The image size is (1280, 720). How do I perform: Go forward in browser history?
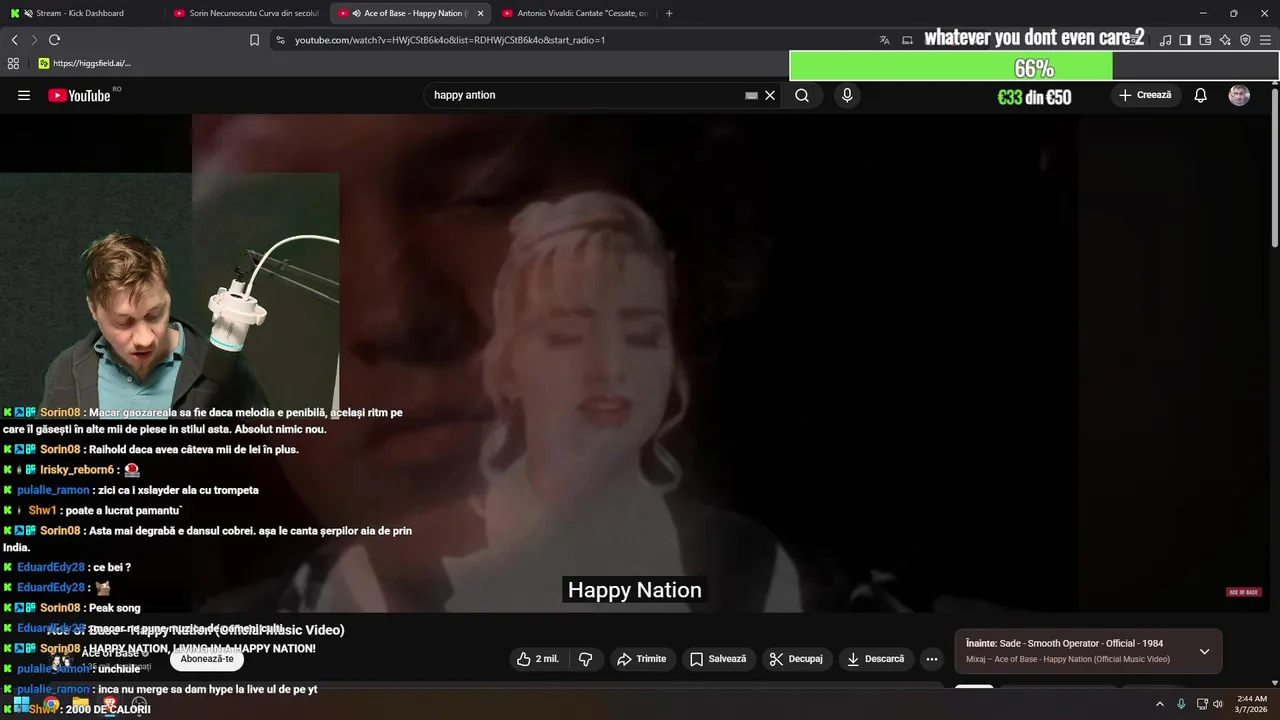[x=34, y=40]
